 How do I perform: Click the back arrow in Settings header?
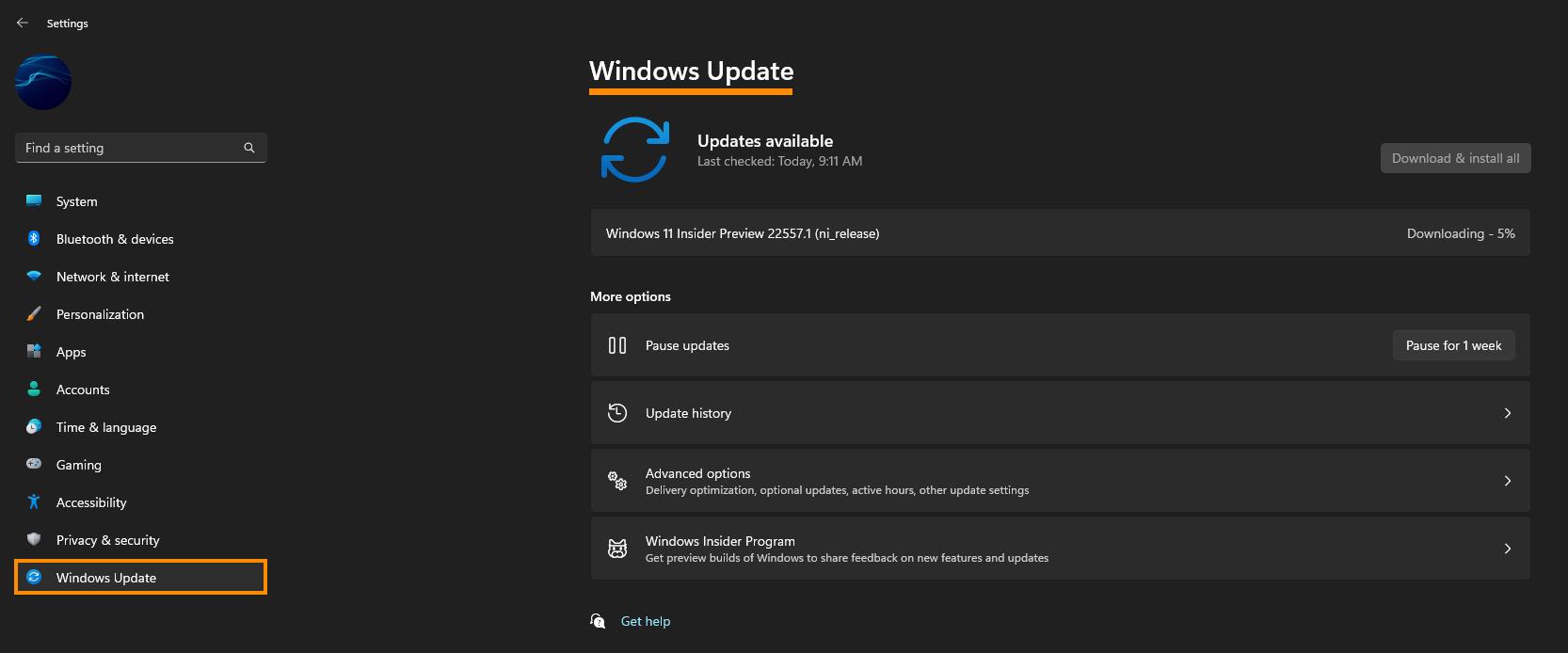click(23, 23)
